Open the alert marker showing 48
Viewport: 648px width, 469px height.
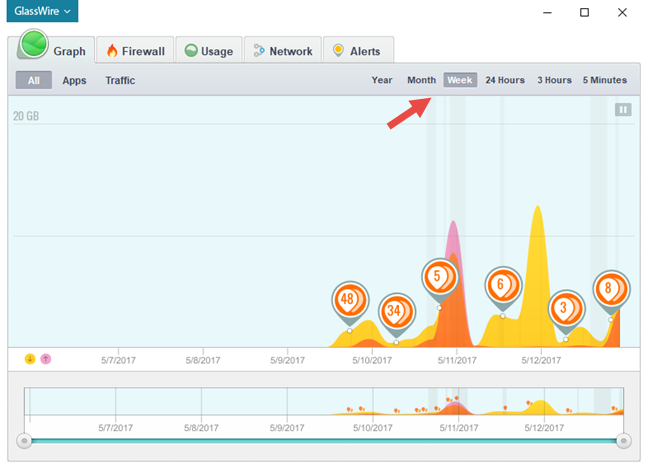[x=350, y=301]
